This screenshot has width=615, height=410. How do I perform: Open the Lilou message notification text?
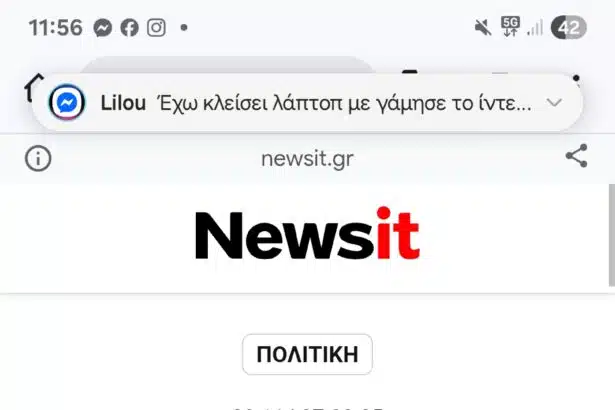pos(344,103)
